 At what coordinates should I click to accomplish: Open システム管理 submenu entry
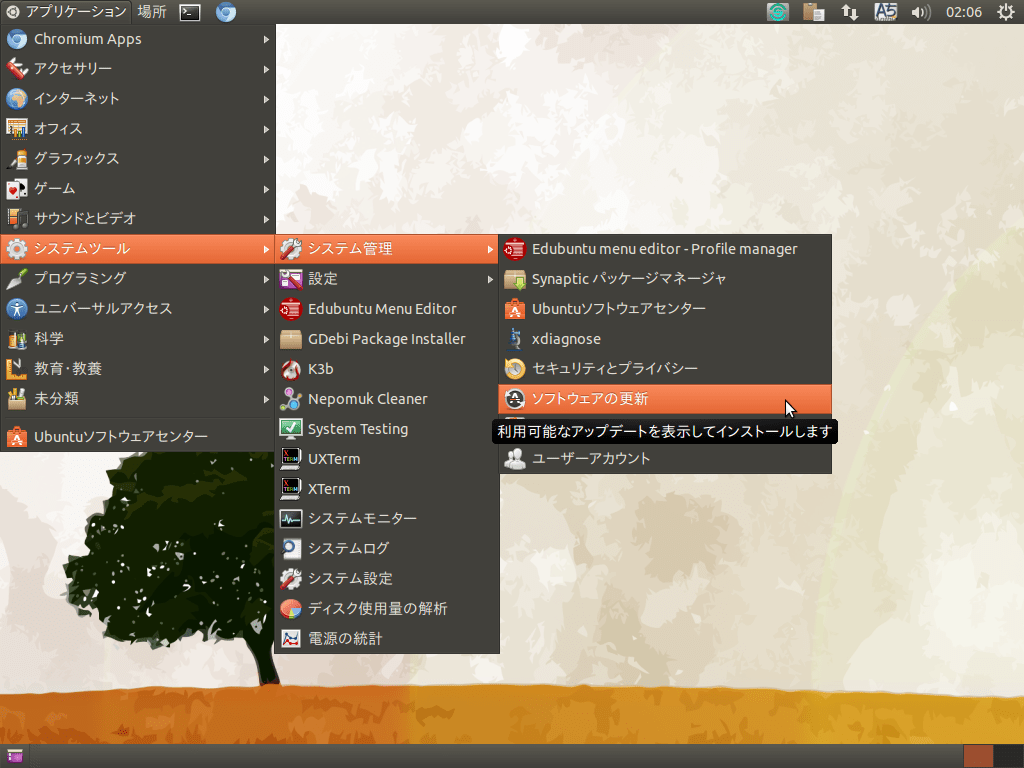pyautogui.click(x=387, y=249)
